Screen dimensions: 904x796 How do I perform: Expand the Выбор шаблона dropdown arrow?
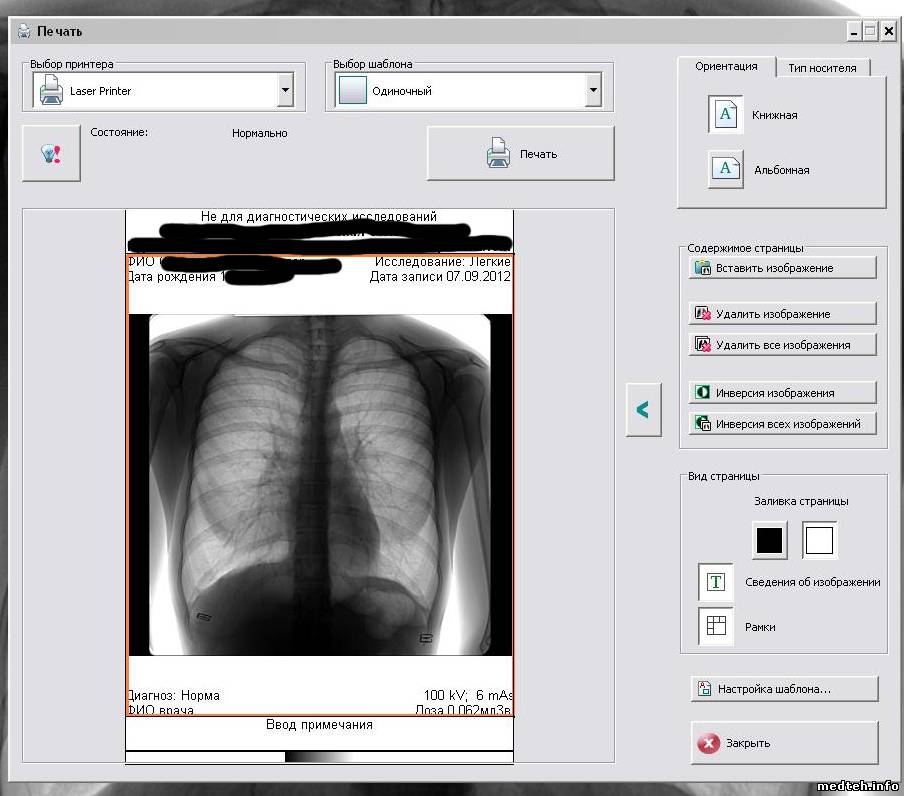pyautogui.click(x=593, y=91)
